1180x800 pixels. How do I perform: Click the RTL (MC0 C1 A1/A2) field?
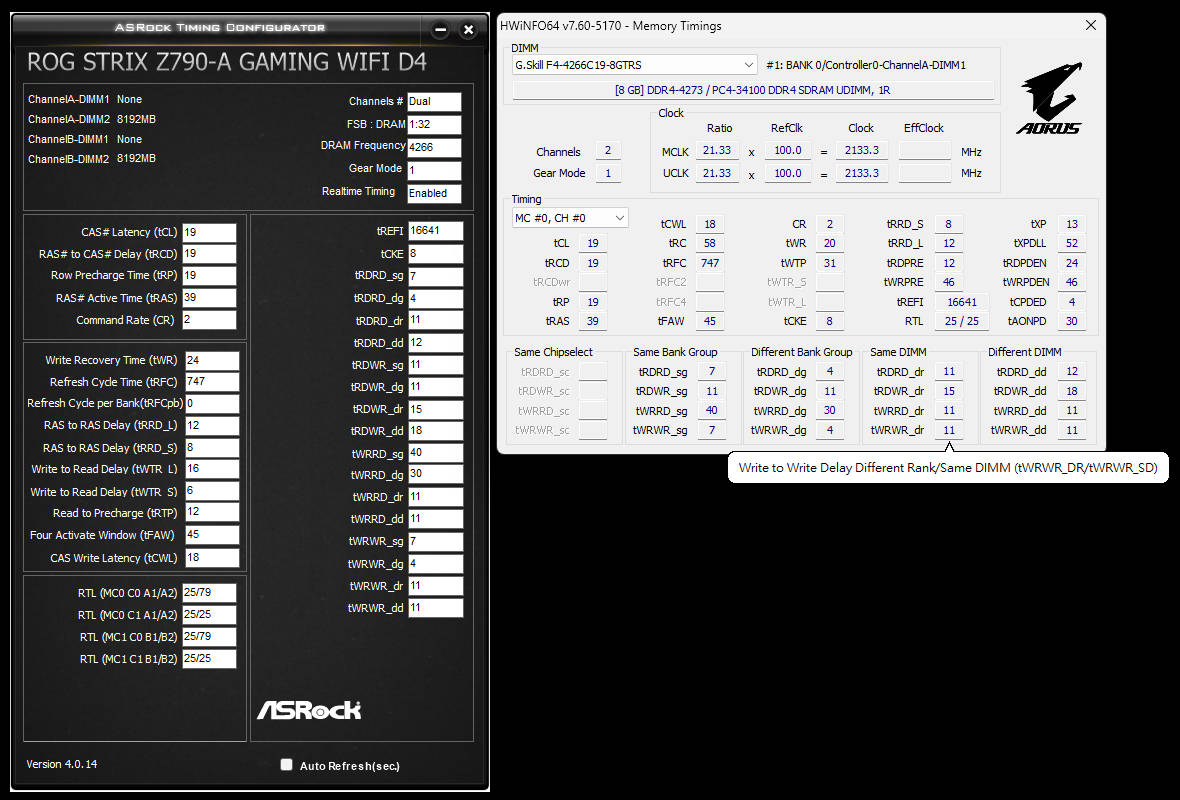point(209,615)
